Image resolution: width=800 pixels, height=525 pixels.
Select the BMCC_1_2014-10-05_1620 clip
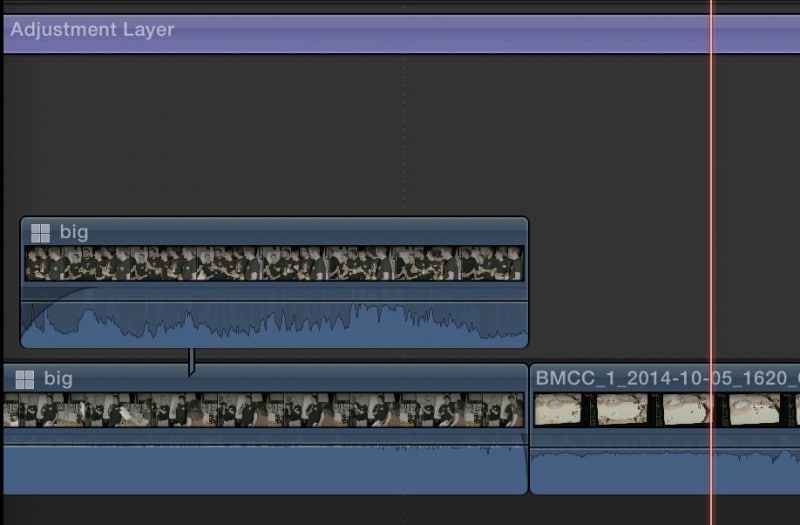point(665,429)
